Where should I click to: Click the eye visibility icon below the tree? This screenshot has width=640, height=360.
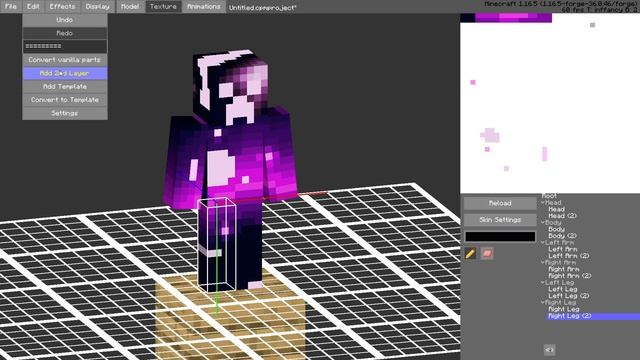point(549,350)
